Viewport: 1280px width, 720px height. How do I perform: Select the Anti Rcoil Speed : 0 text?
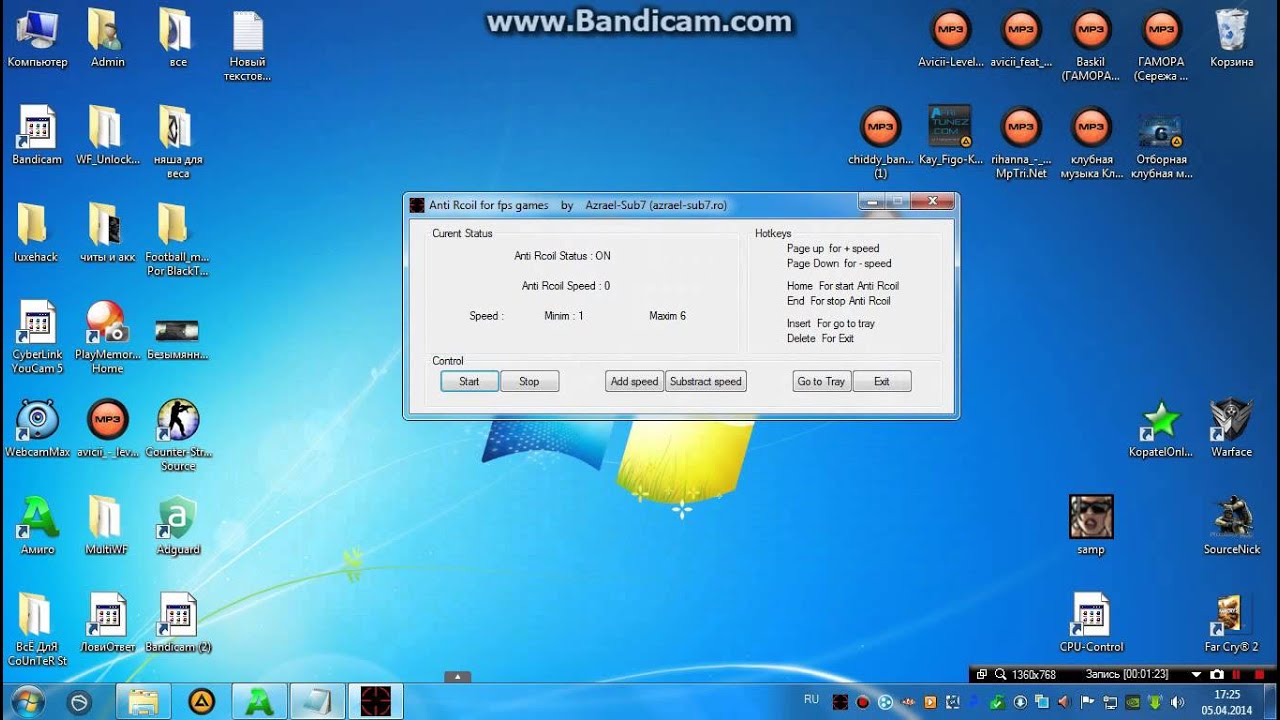(566, 286)
